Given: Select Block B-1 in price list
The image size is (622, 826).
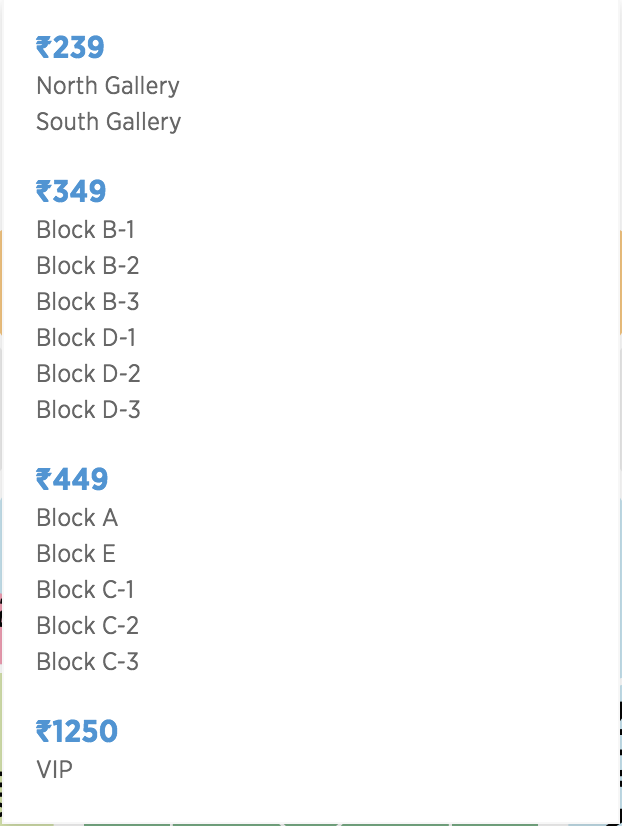Looking at the screenshot, I should click(85, 230).
